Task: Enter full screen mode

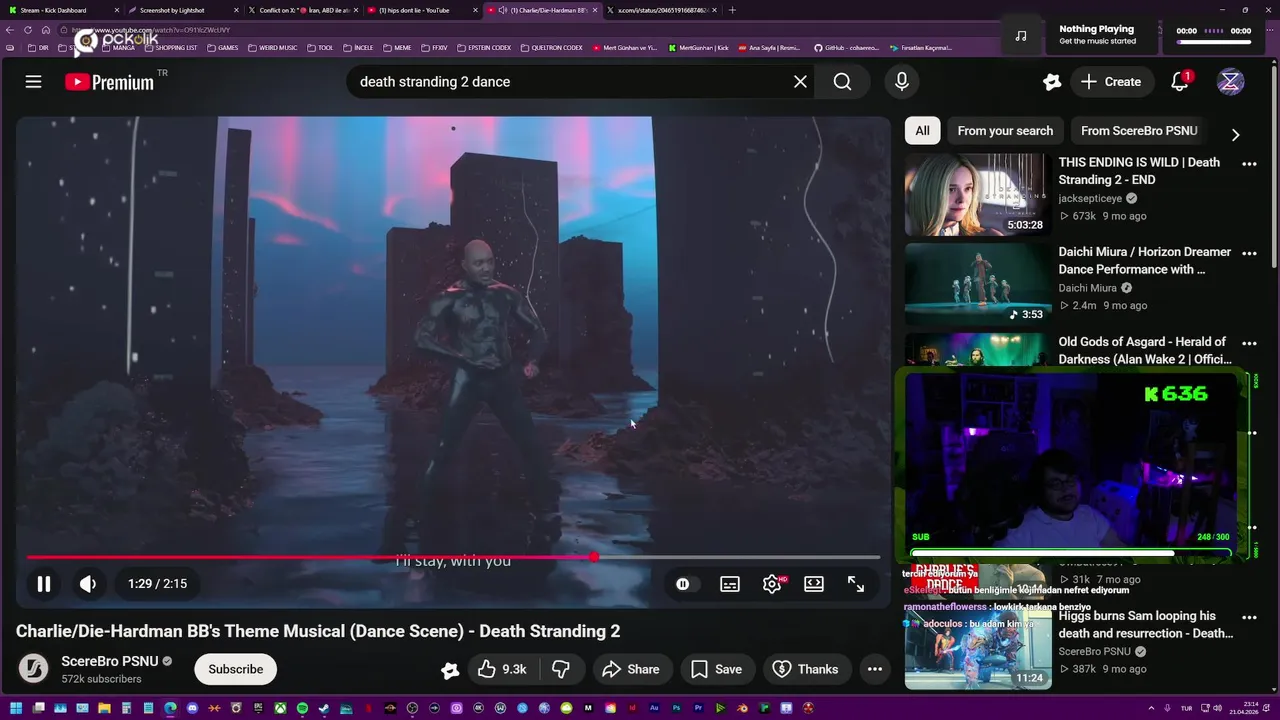Action: click(856, 584)
